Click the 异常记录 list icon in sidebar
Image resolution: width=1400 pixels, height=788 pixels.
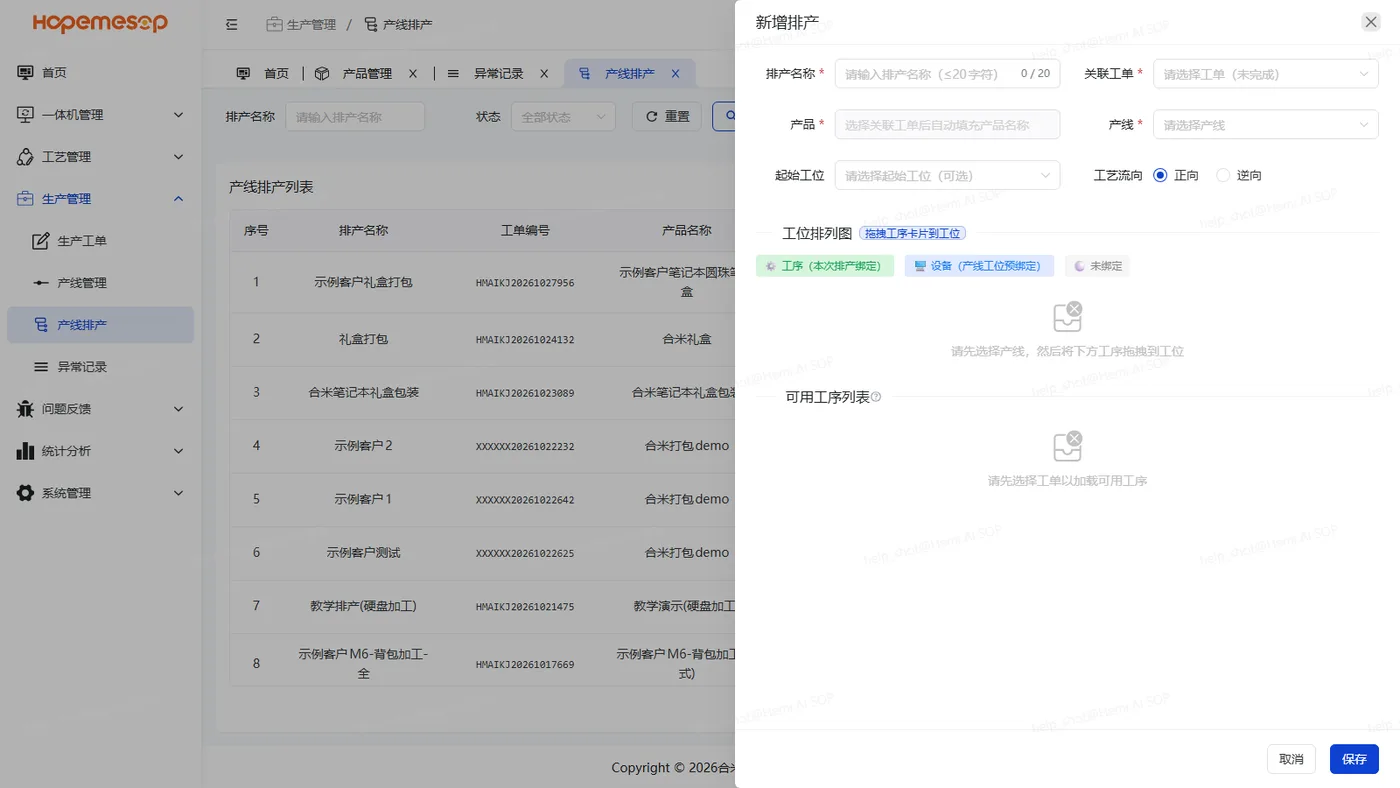[x=41, y=367]
